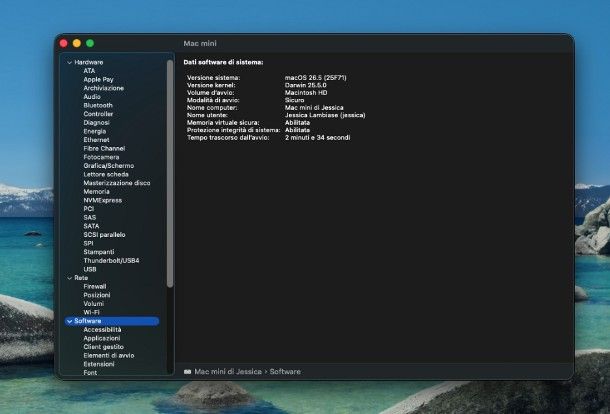This screenshot has height=414, width=610.
Task: Select NVMExpress in the sidebar
Action: 103,200
